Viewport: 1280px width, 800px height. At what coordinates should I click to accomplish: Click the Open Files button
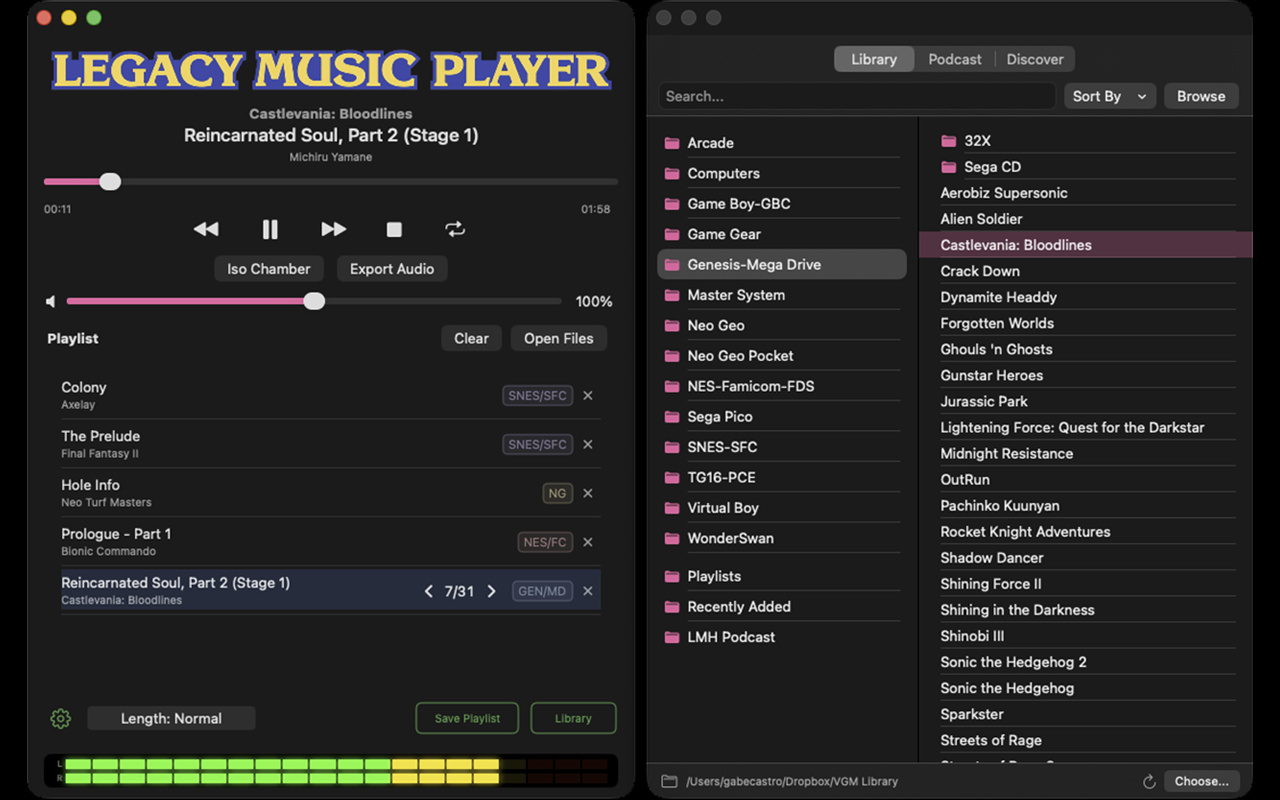point(559,338)
